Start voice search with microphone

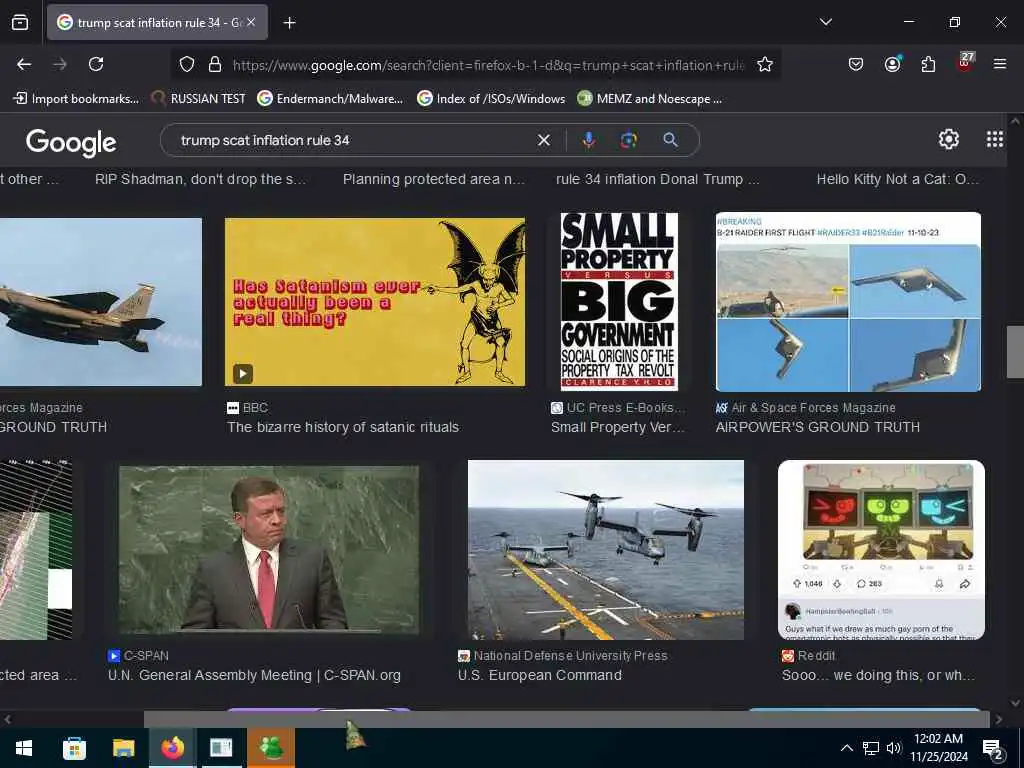click(588, 140)
